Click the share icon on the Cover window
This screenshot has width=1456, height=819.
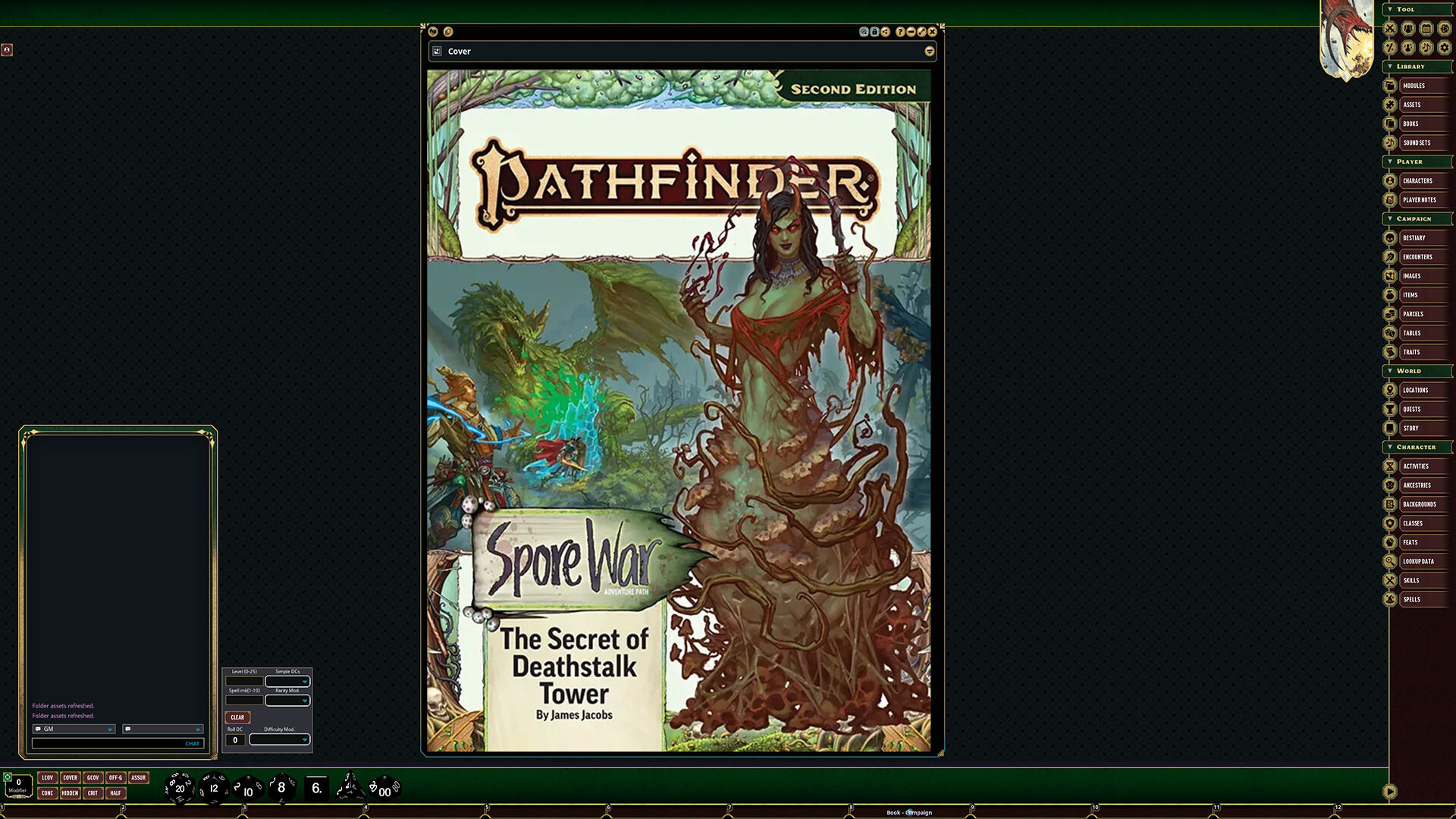pos(884,31)
